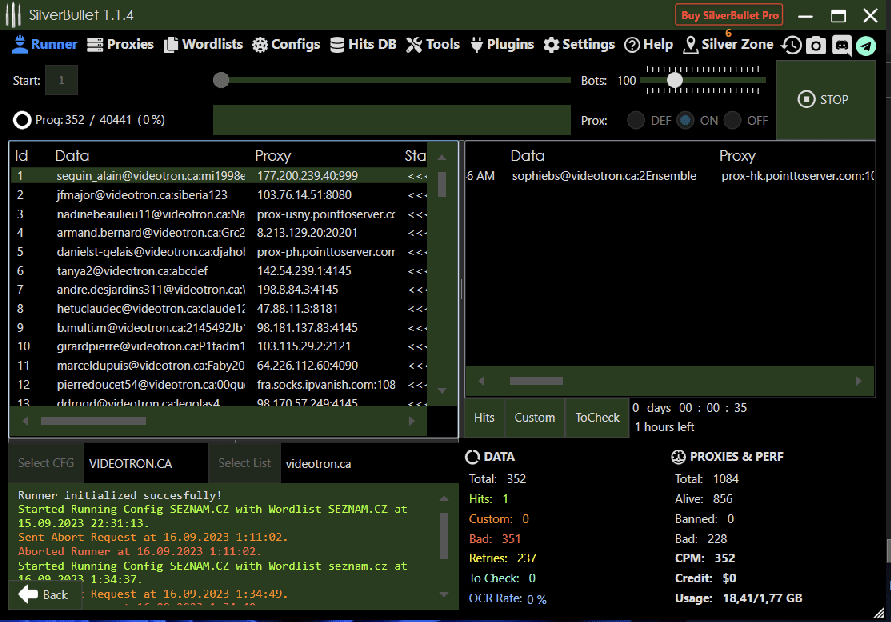The image size is (891, 622).
Task: Open the Discord icon link
Action: coord(841,45)
